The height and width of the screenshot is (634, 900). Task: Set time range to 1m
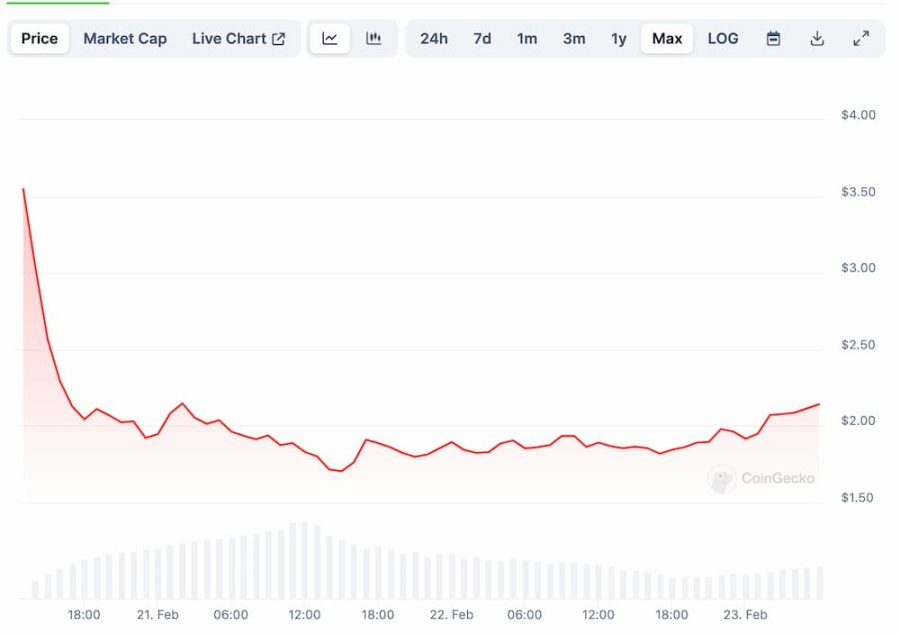click(527, 39)
